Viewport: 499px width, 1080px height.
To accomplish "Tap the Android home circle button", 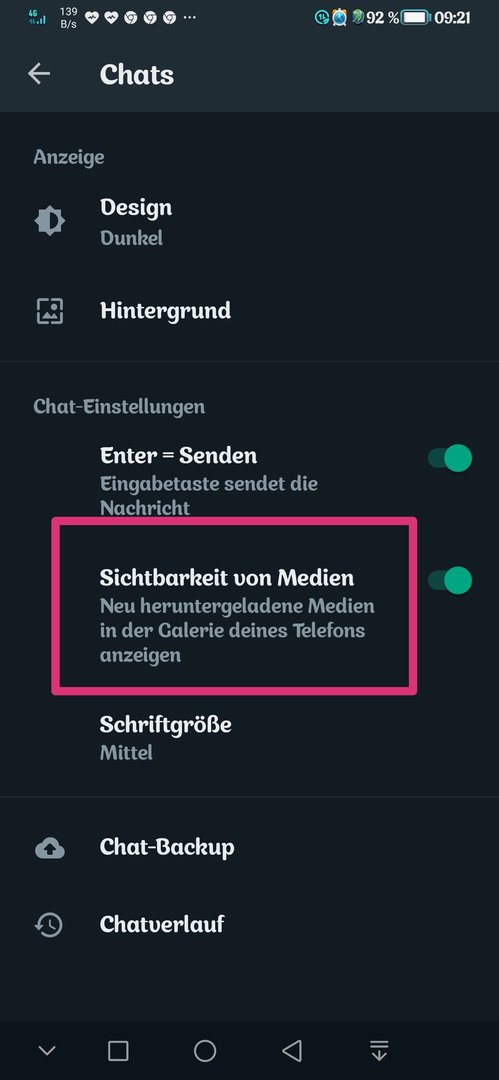I will 205,1050.
